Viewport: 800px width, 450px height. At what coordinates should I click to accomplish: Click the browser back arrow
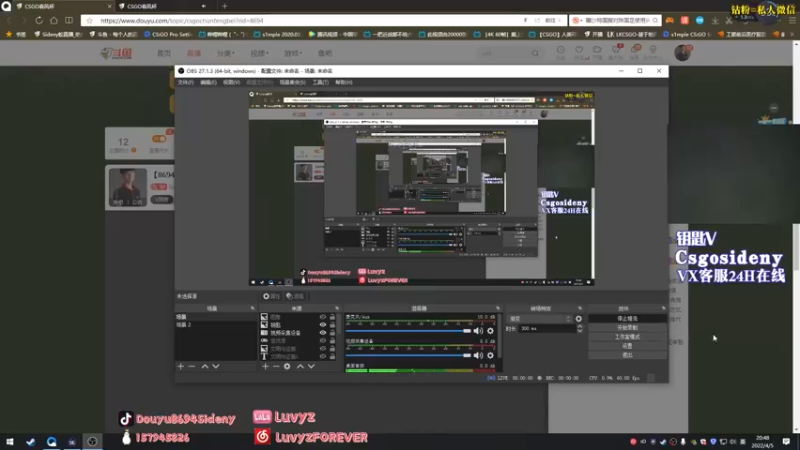point(9,20)
